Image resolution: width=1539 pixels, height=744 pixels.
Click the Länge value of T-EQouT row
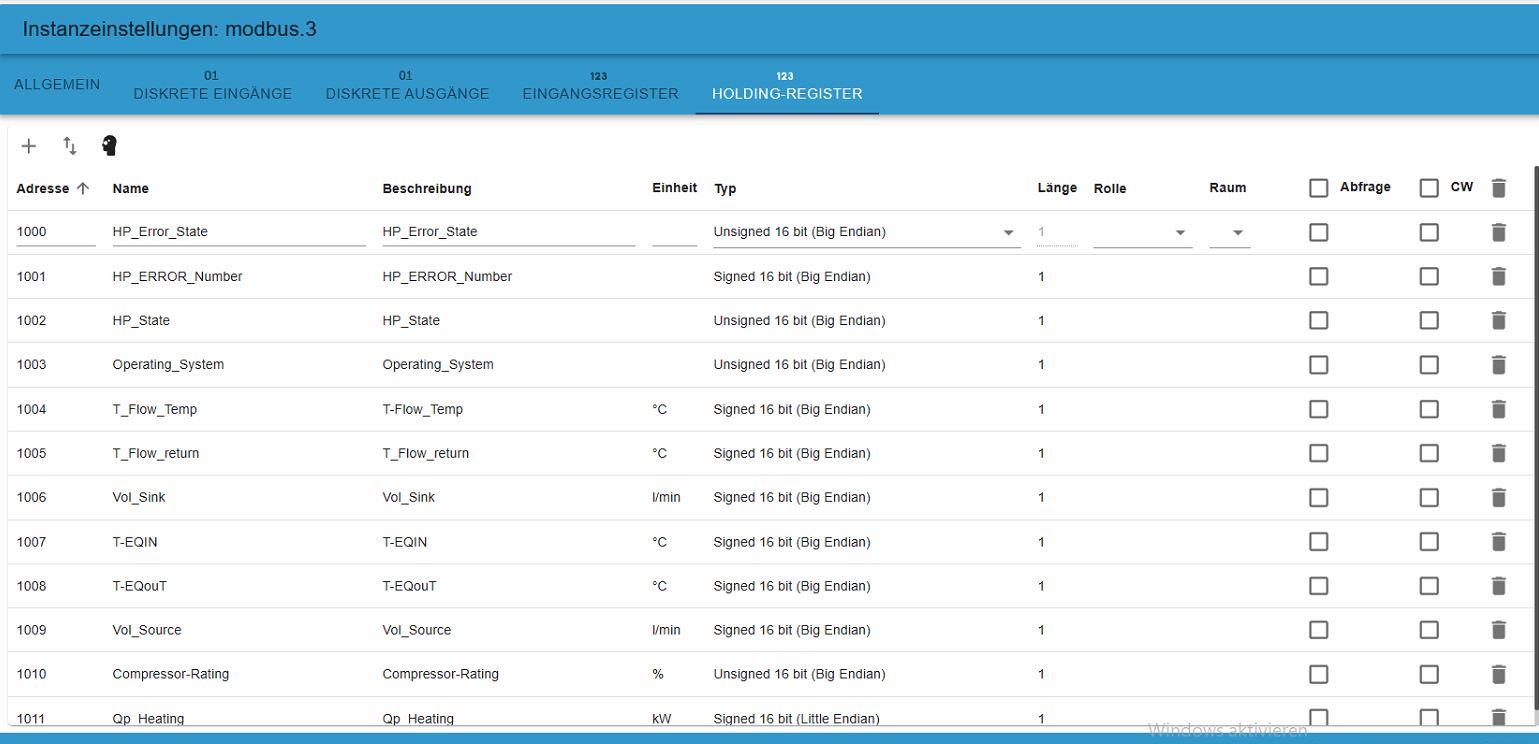[x=1041, y=586]
